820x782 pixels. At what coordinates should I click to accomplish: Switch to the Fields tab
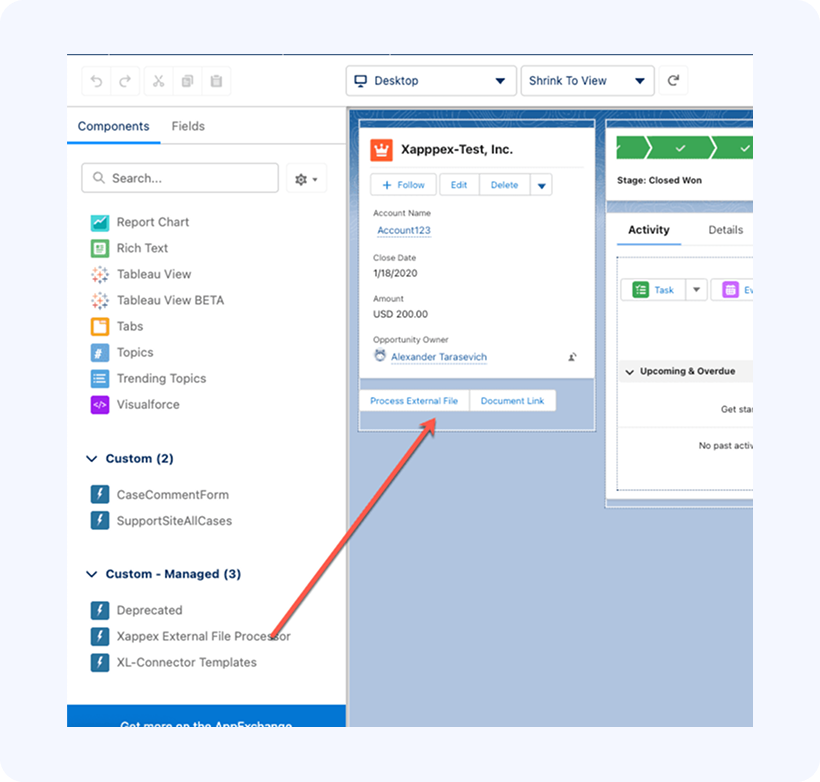188,126
